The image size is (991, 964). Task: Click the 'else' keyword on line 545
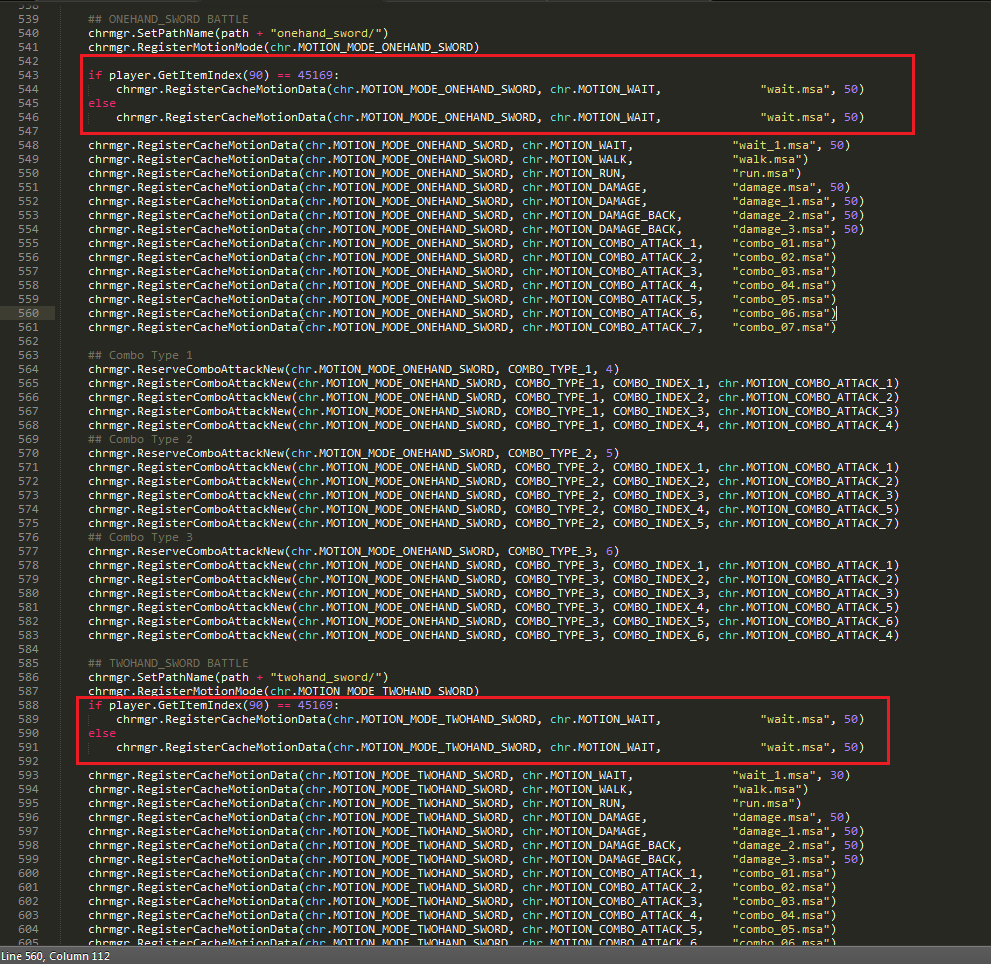(x=102, y=103)
